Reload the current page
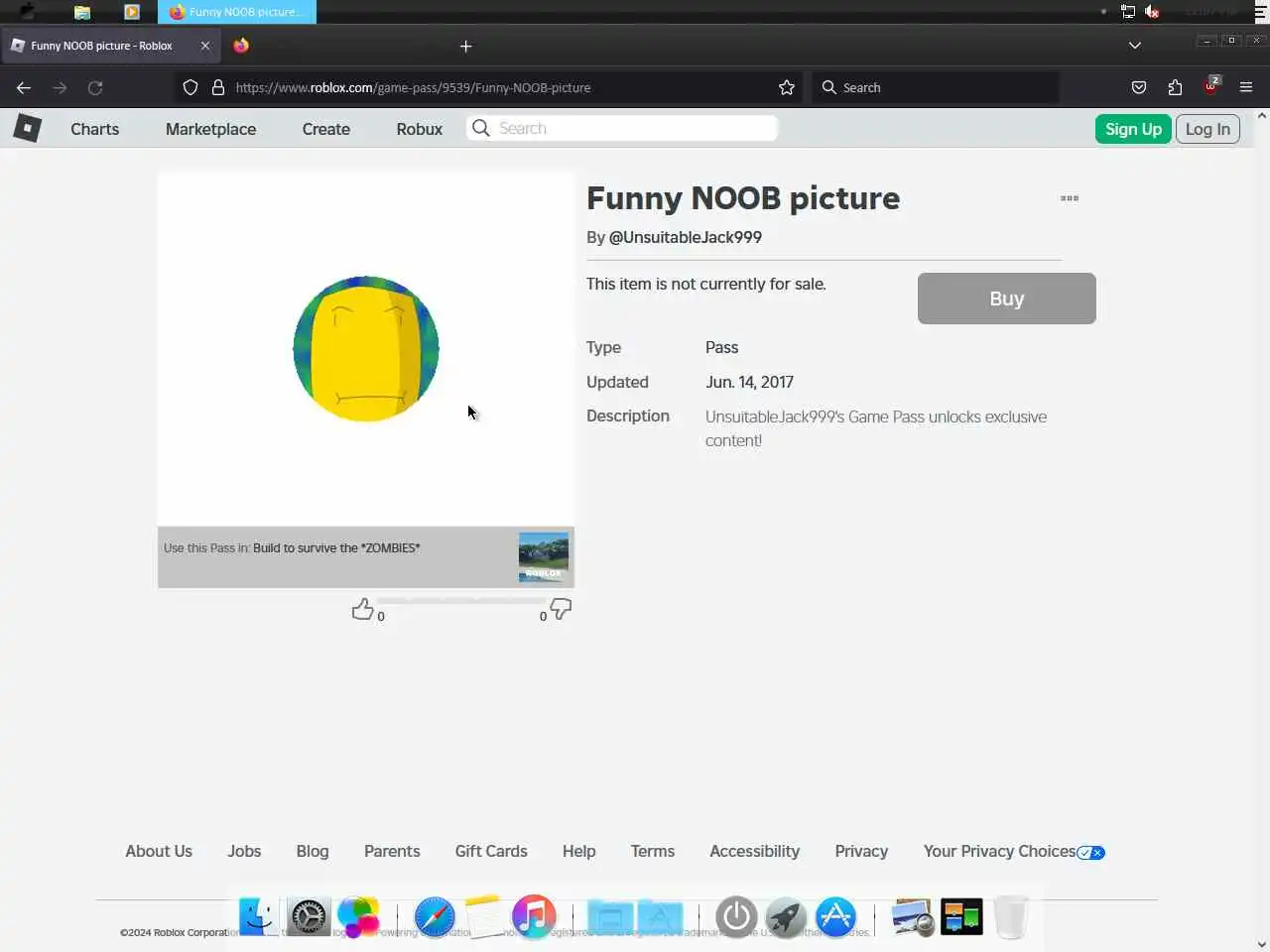This screenshot has height=952, width=1270. point(95,87)
